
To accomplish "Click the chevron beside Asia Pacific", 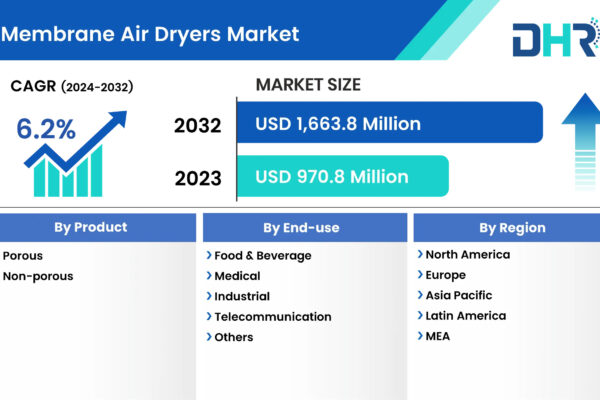I will click(420, 295).
